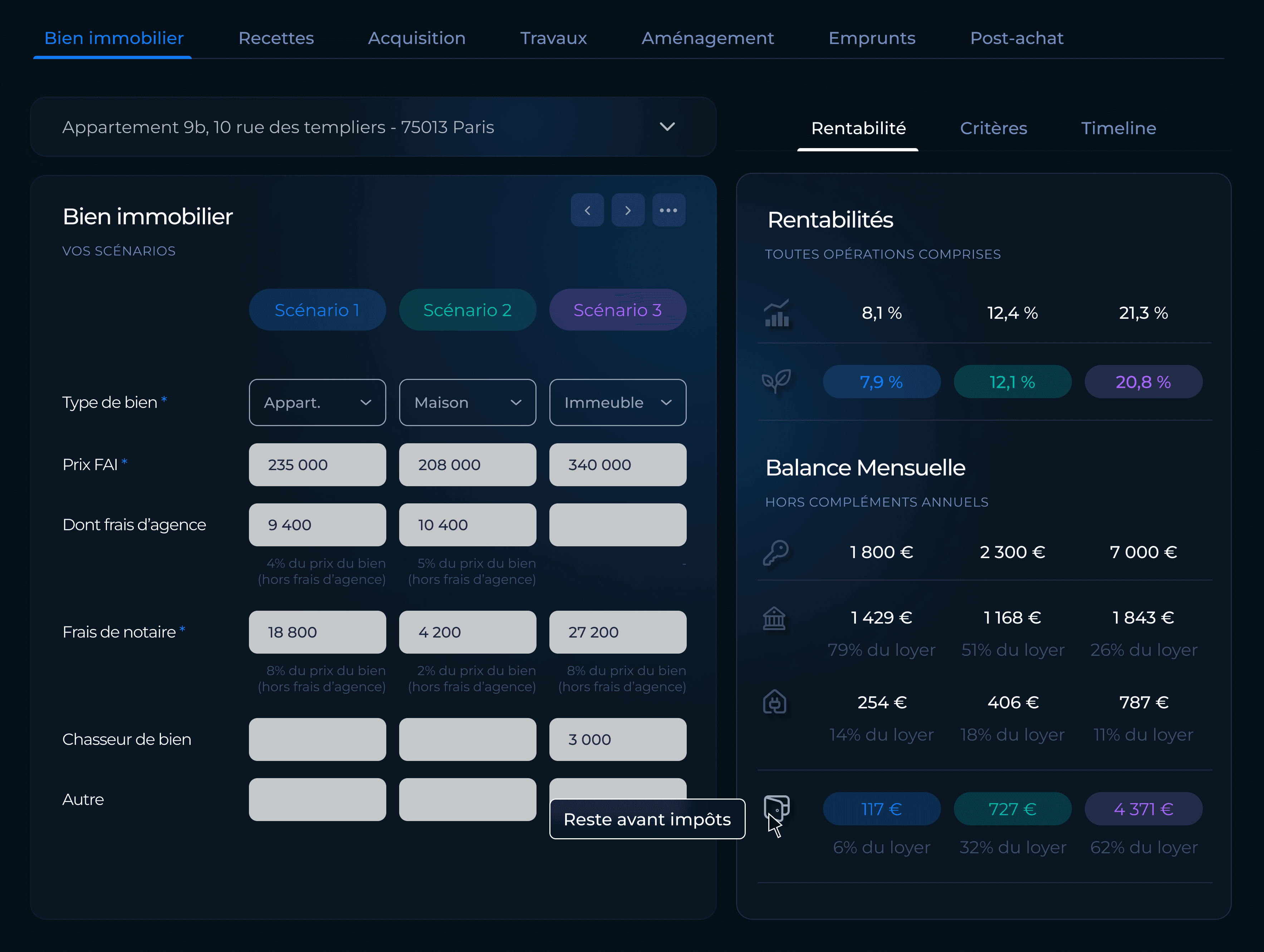1264x952 pixels.
Task: Expand the Immeuble type selector
Action: (618, 402)
